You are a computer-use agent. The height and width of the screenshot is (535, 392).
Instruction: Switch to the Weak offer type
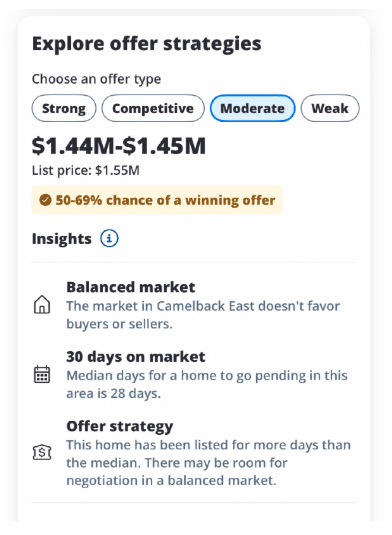coord(330,109)
